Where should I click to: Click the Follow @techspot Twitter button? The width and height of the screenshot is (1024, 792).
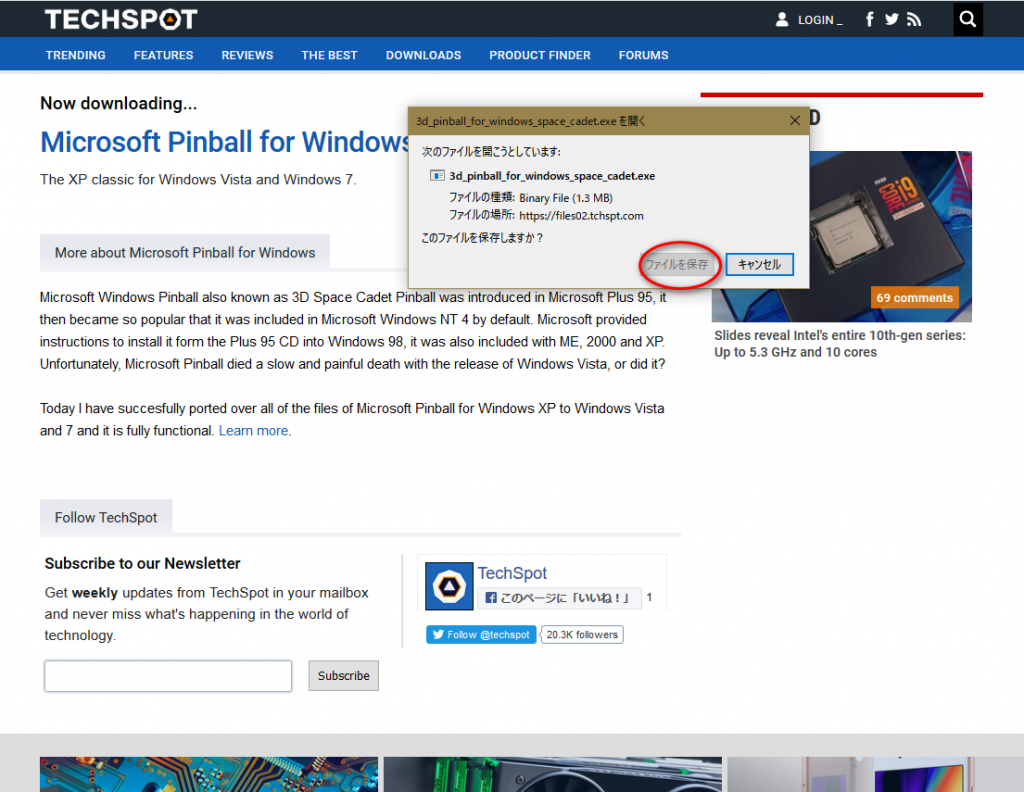pyautogui.click(x=481, y=635)
